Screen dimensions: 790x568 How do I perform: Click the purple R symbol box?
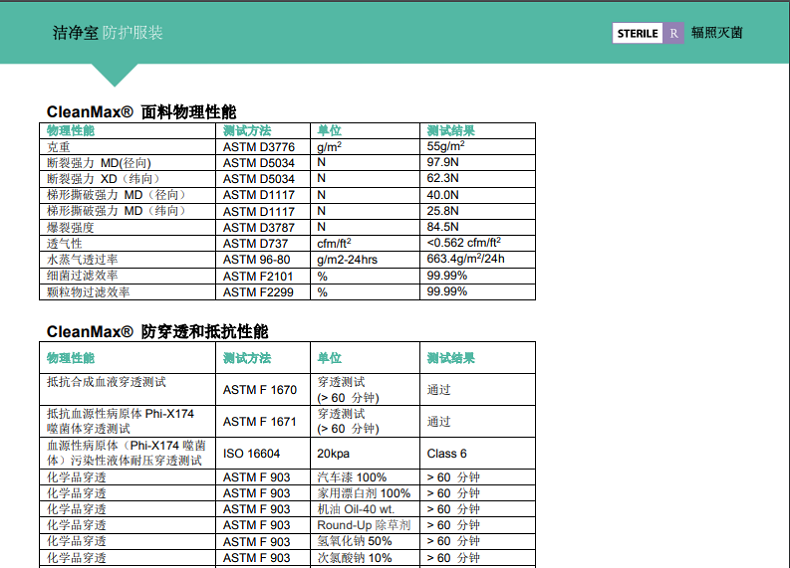(x=674, y=33)
